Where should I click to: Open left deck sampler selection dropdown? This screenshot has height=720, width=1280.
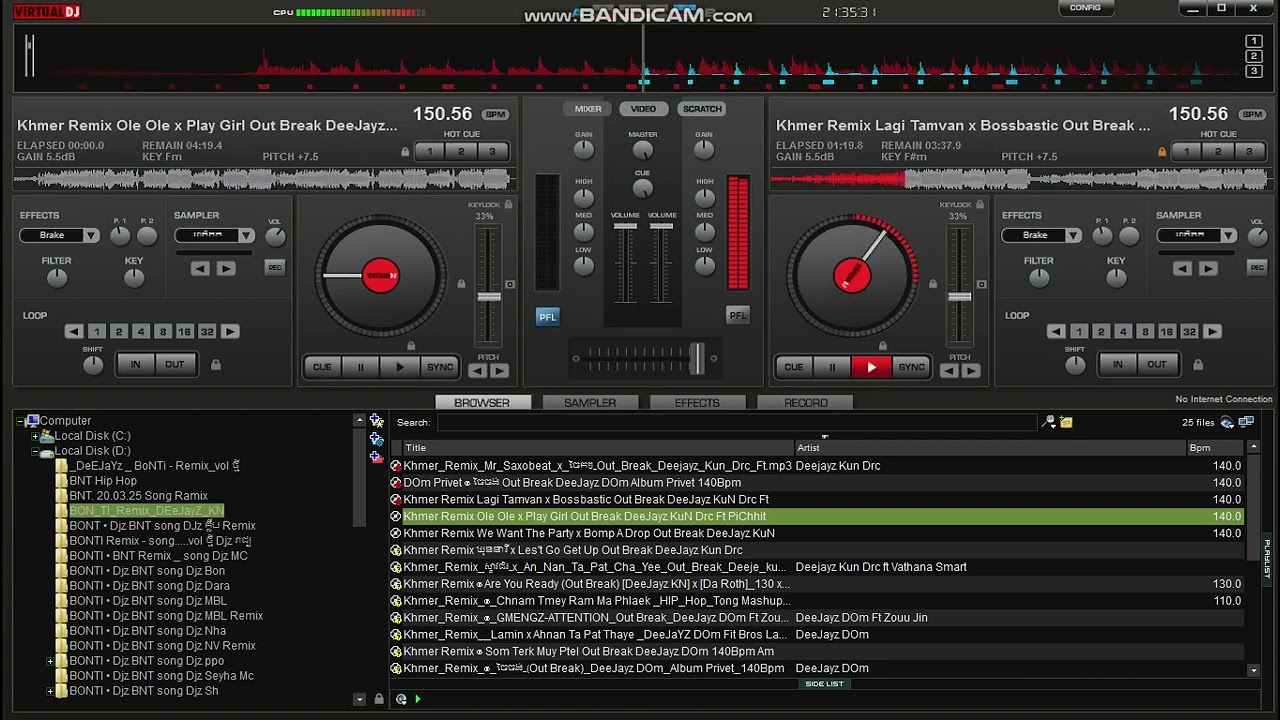click(246, 235)
